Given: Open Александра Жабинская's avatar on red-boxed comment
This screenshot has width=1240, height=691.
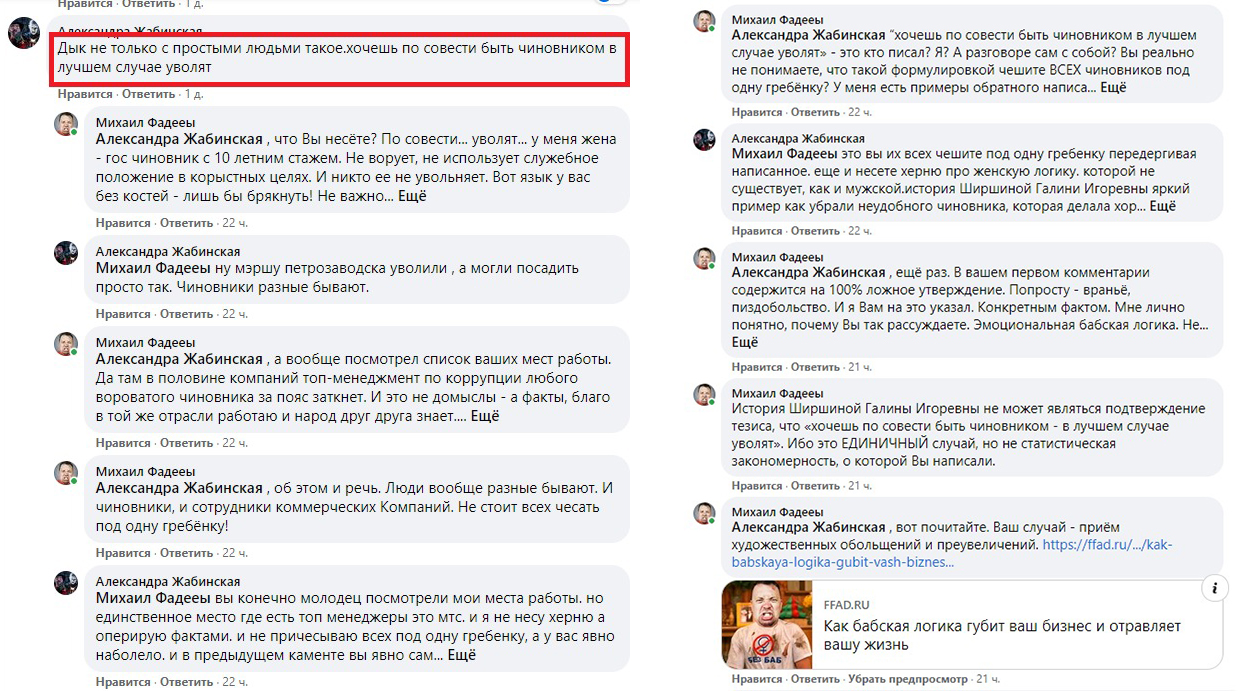Looking at the screenshot, I should point(24,33).
